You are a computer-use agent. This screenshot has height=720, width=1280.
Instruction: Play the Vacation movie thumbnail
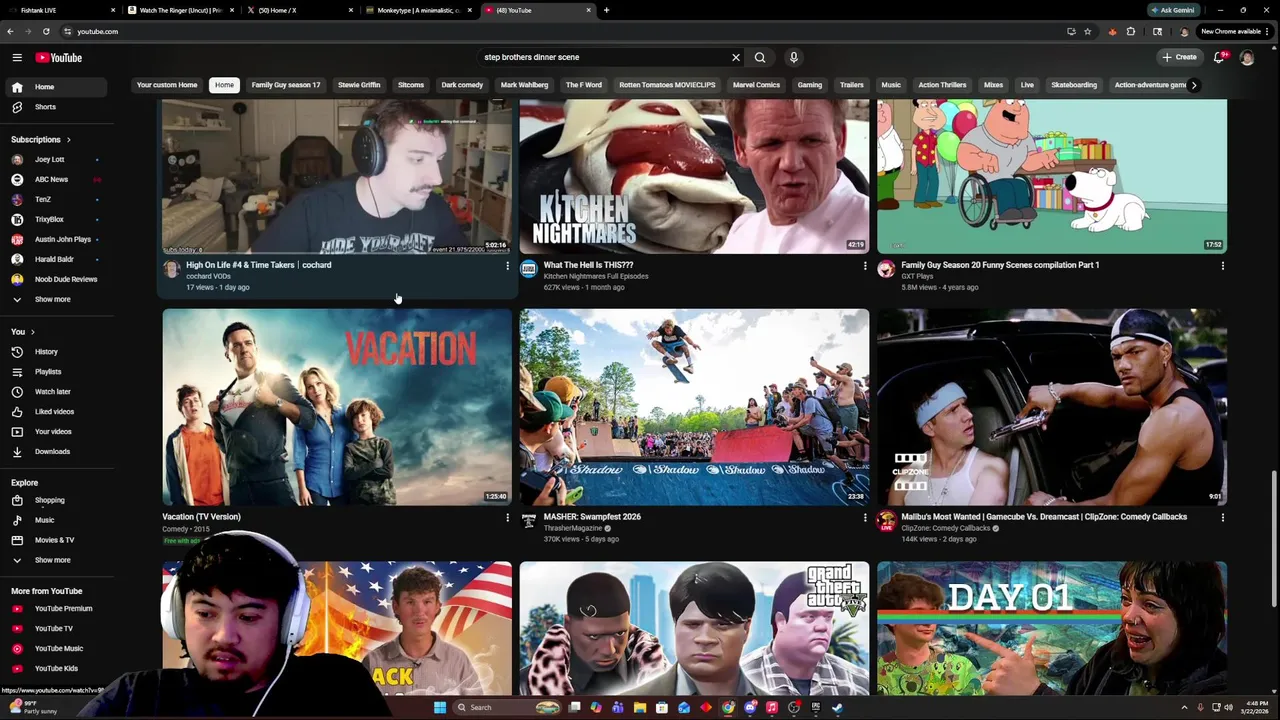coord(337,407)
